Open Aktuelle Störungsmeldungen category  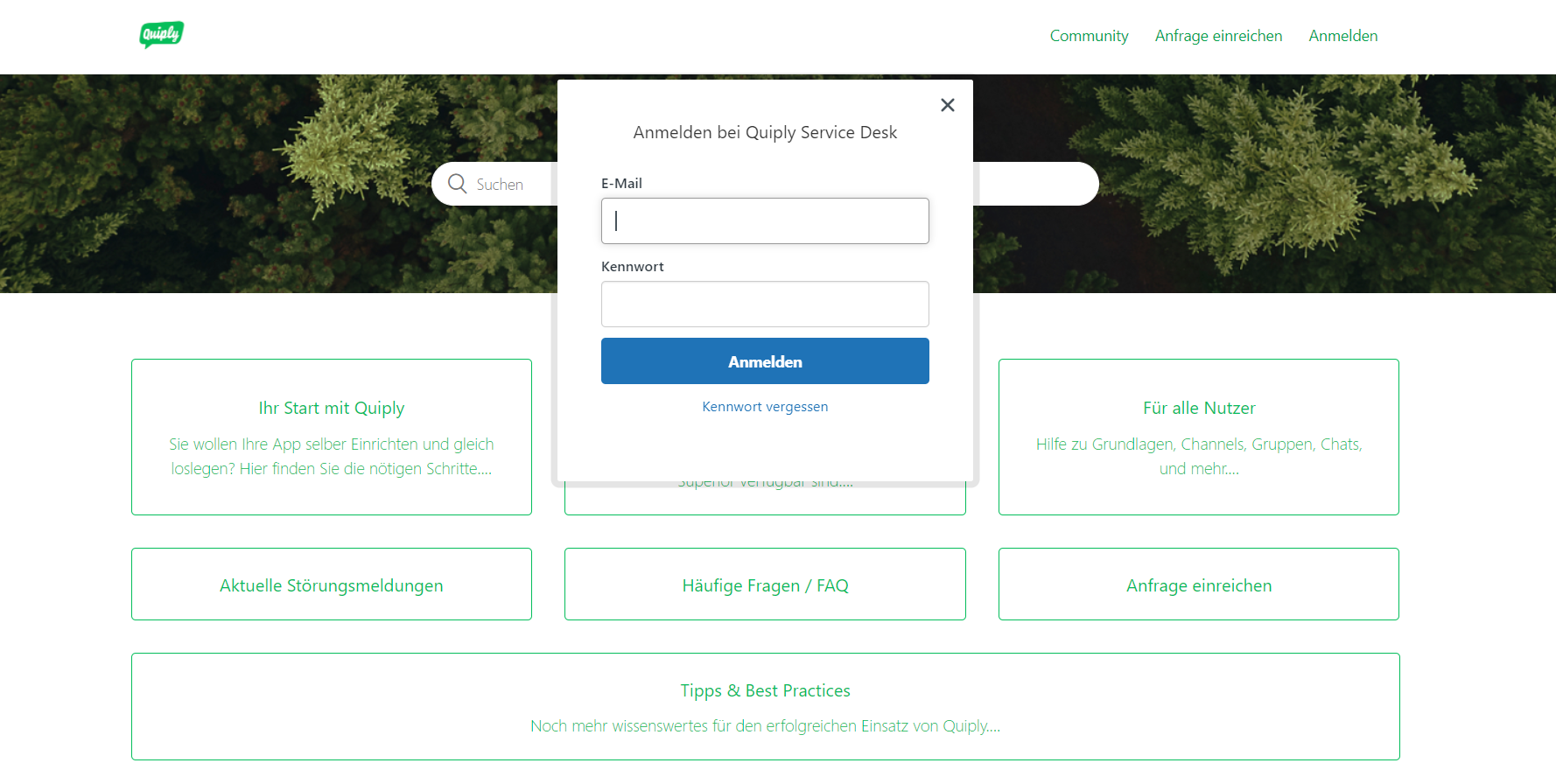[332, 585]
